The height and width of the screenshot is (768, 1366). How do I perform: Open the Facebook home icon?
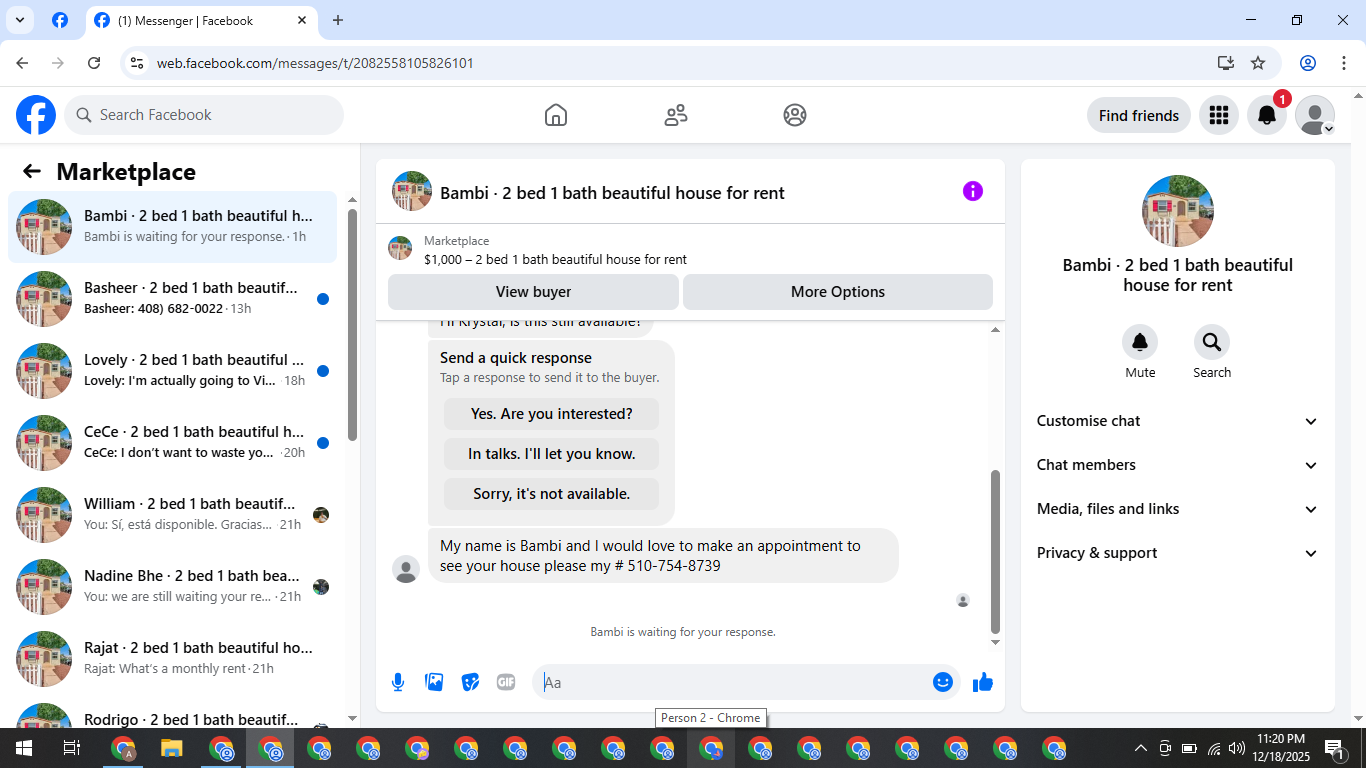(x=556, y=115)
